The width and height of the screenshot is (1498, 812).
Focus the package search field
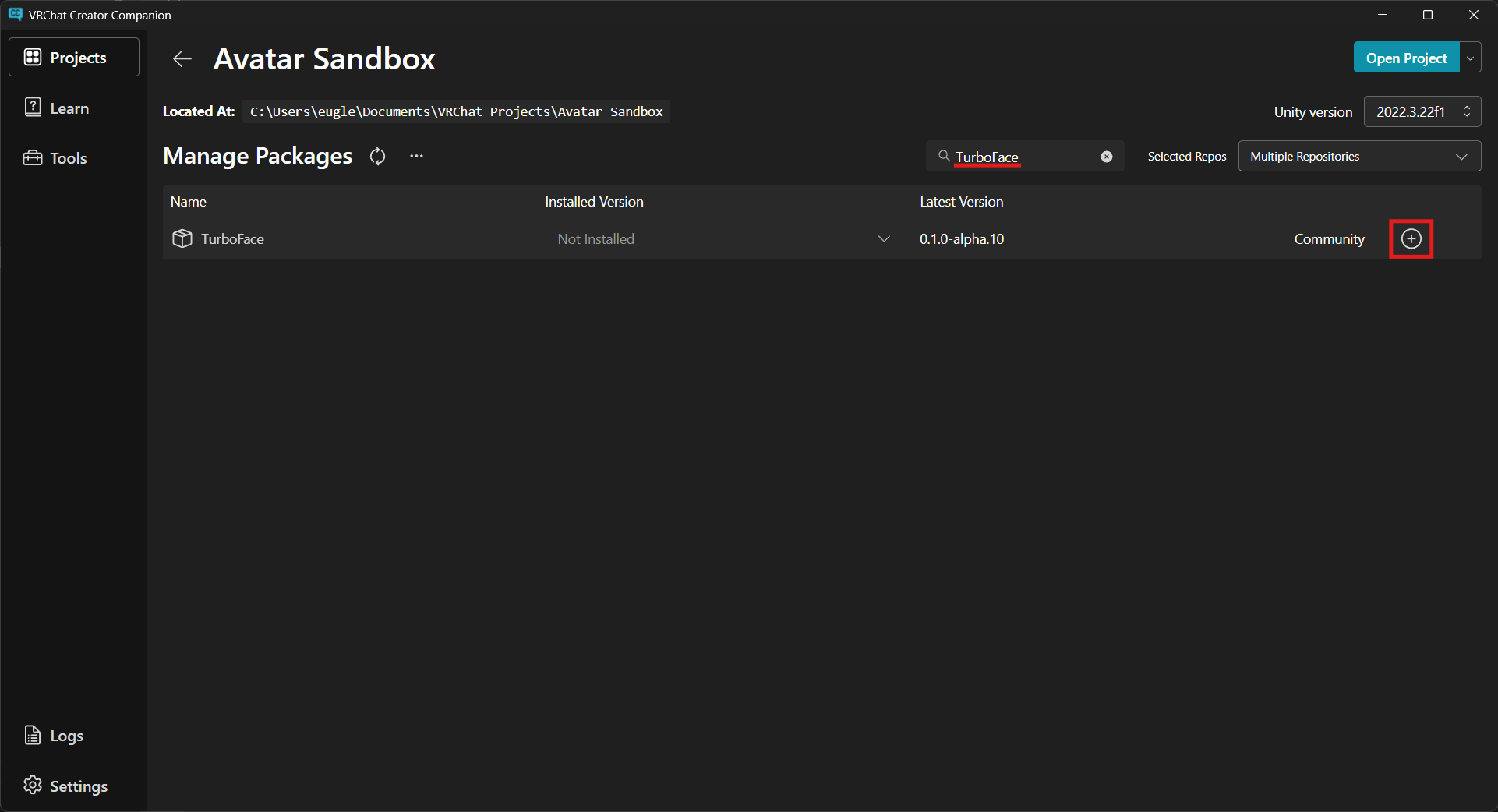tap(1025, 157)
